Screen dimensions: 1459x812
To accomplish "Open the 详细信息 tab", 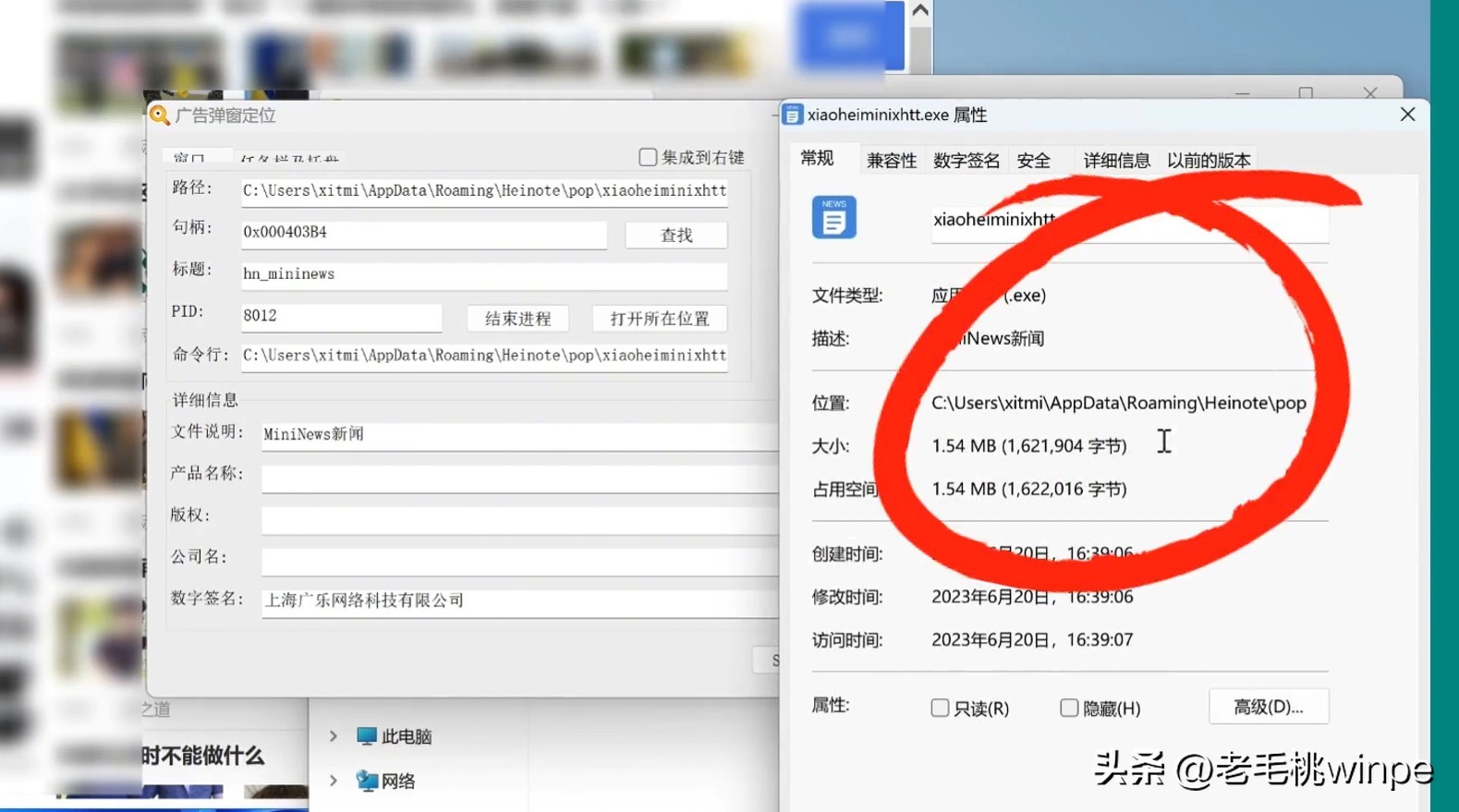I will coord(1117,161).
